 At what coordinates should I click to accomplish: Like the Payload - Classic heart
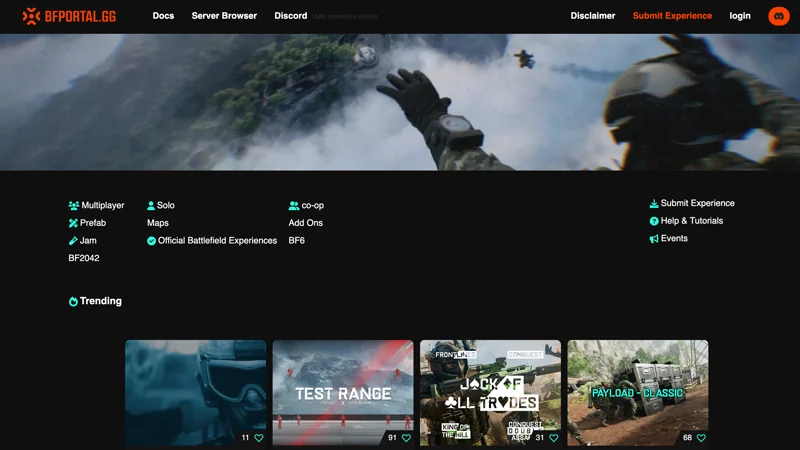pyautogui.click(x=701, y=438)
